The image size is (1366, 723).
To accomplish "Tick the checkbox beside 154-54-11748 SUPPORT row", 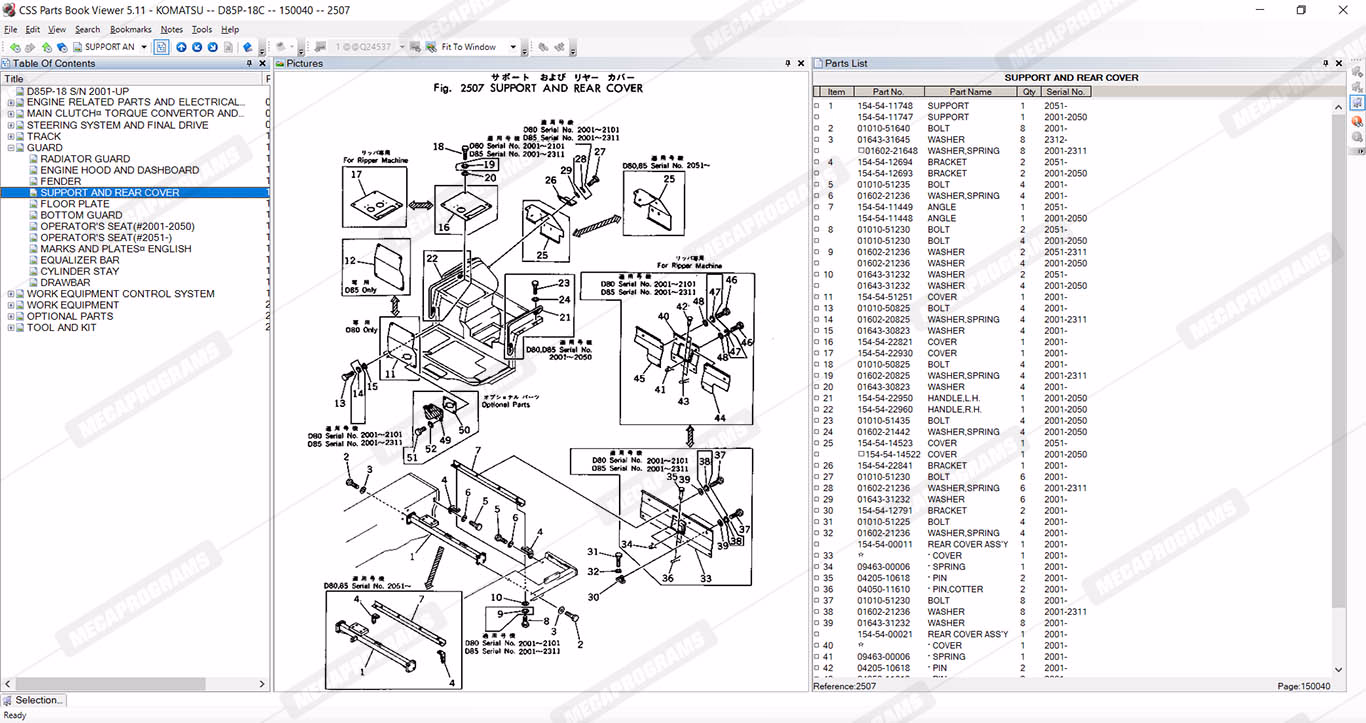I will (x=816, y=106).
